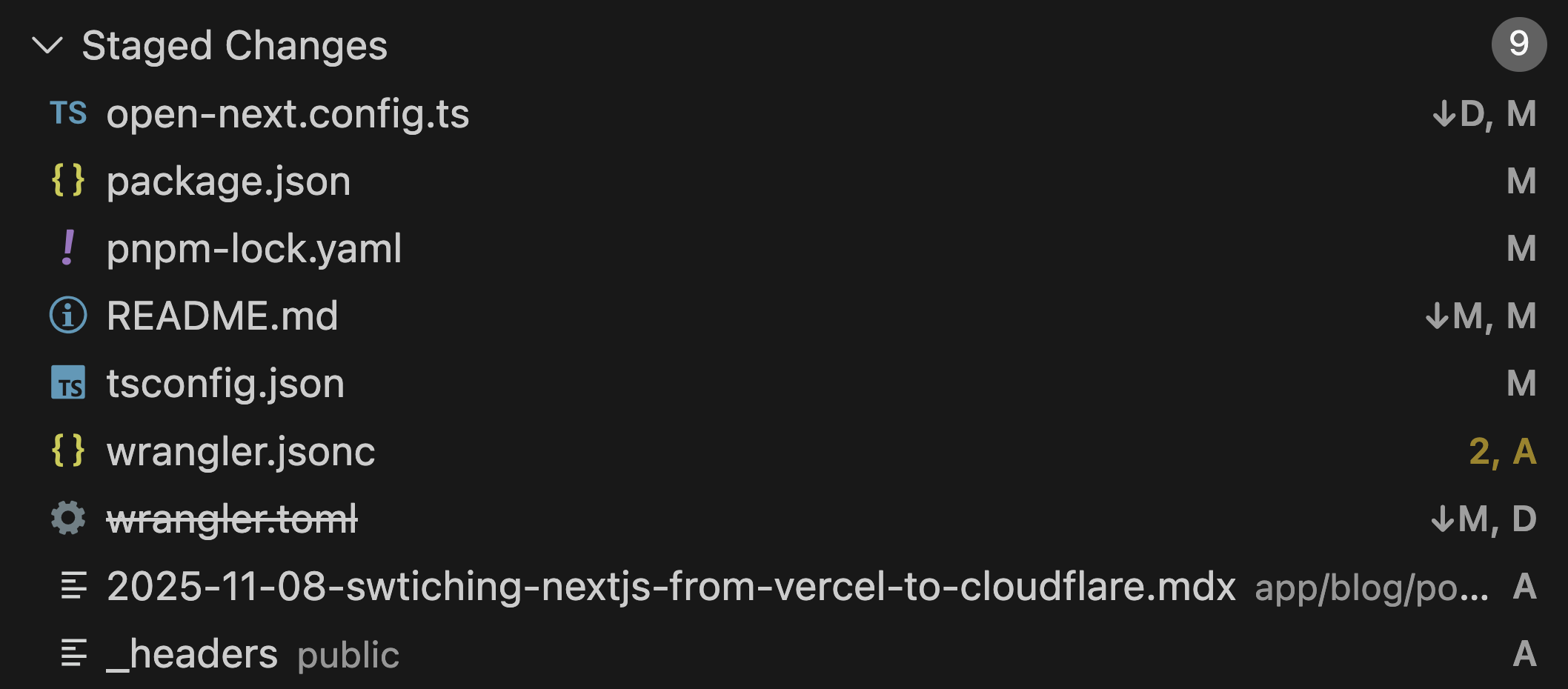Open the swtiching-nextjs-from-vercel-to-cloudflare.mdx file
Image resolution: width=1568 pixels, height=689 pixels.
coord(671,587)
